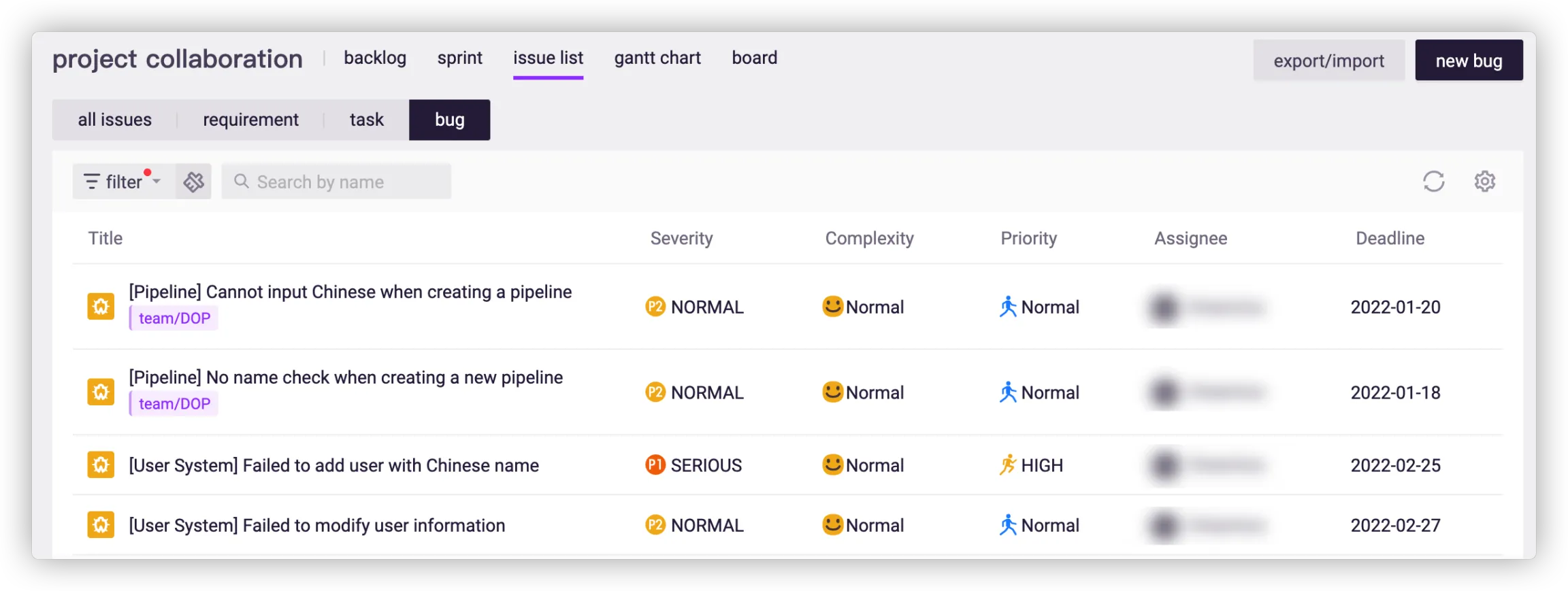Open the backlog tab

[x=374, y=58]
